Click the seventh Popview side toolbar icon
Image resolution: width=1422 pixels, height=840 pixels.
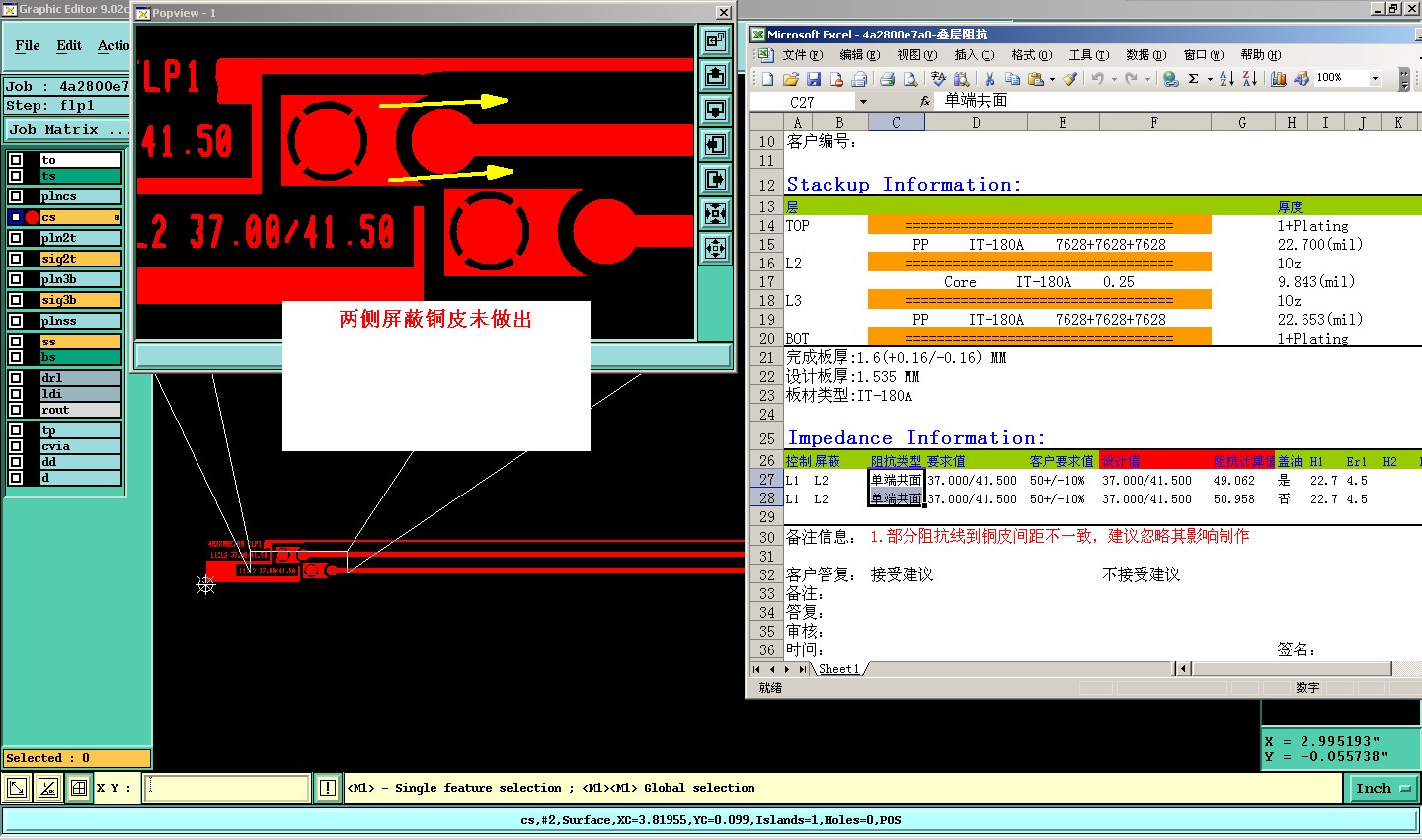715,249
